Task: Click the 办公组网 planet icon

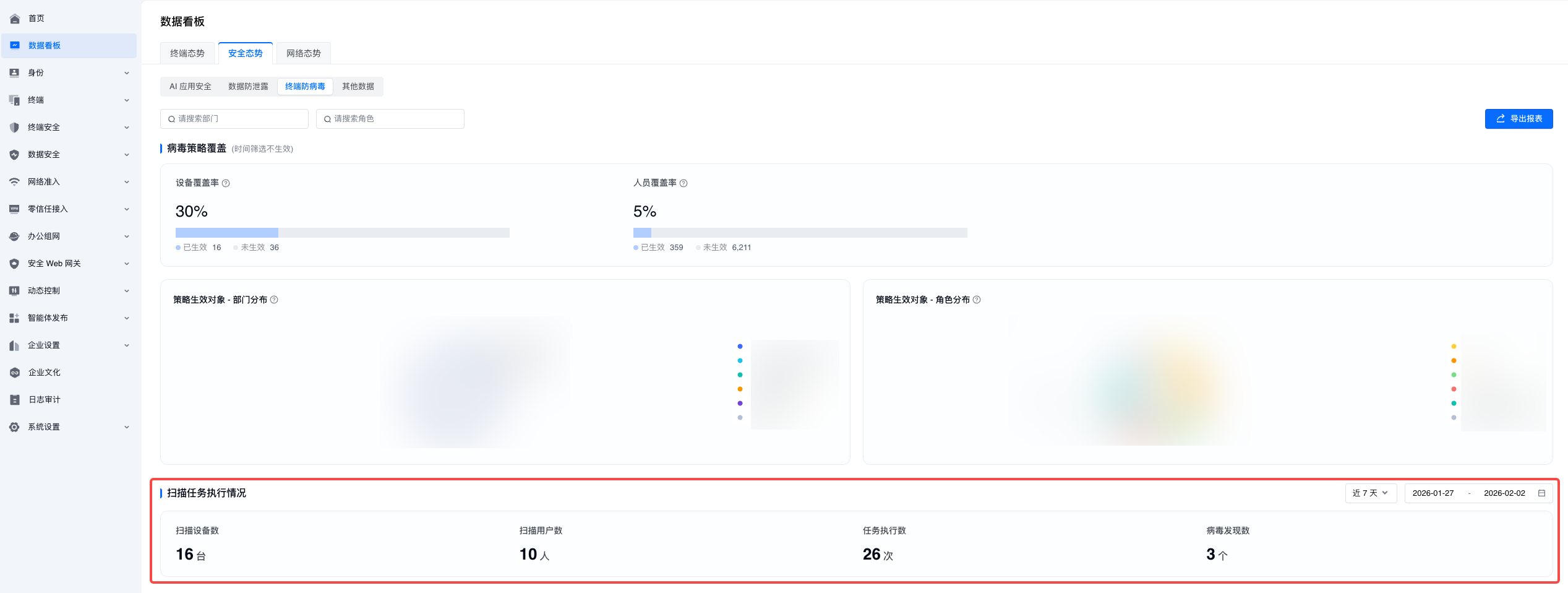Action: 14,236
